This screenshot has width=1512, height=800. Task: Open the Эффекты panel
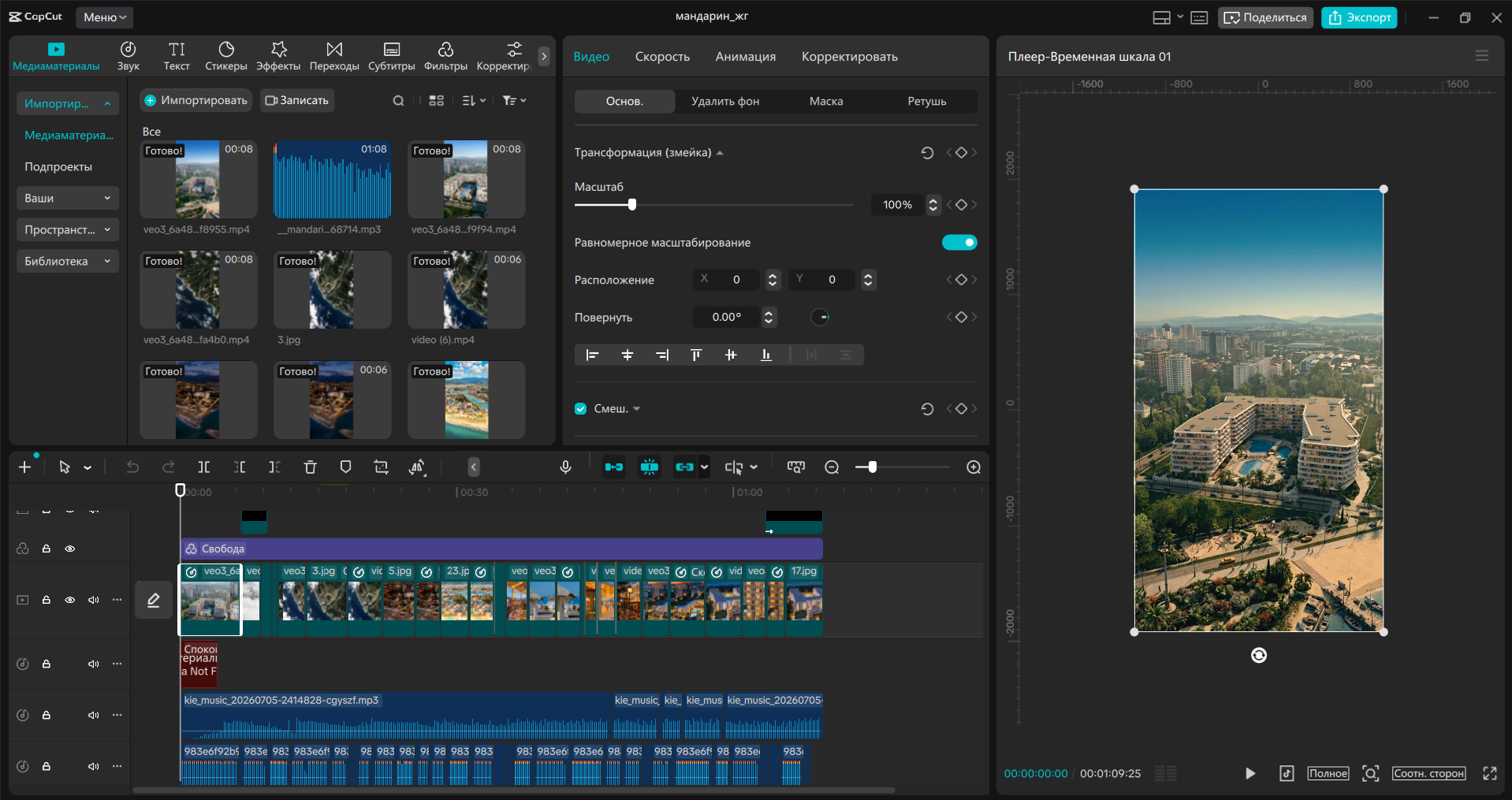click(278, 56)
